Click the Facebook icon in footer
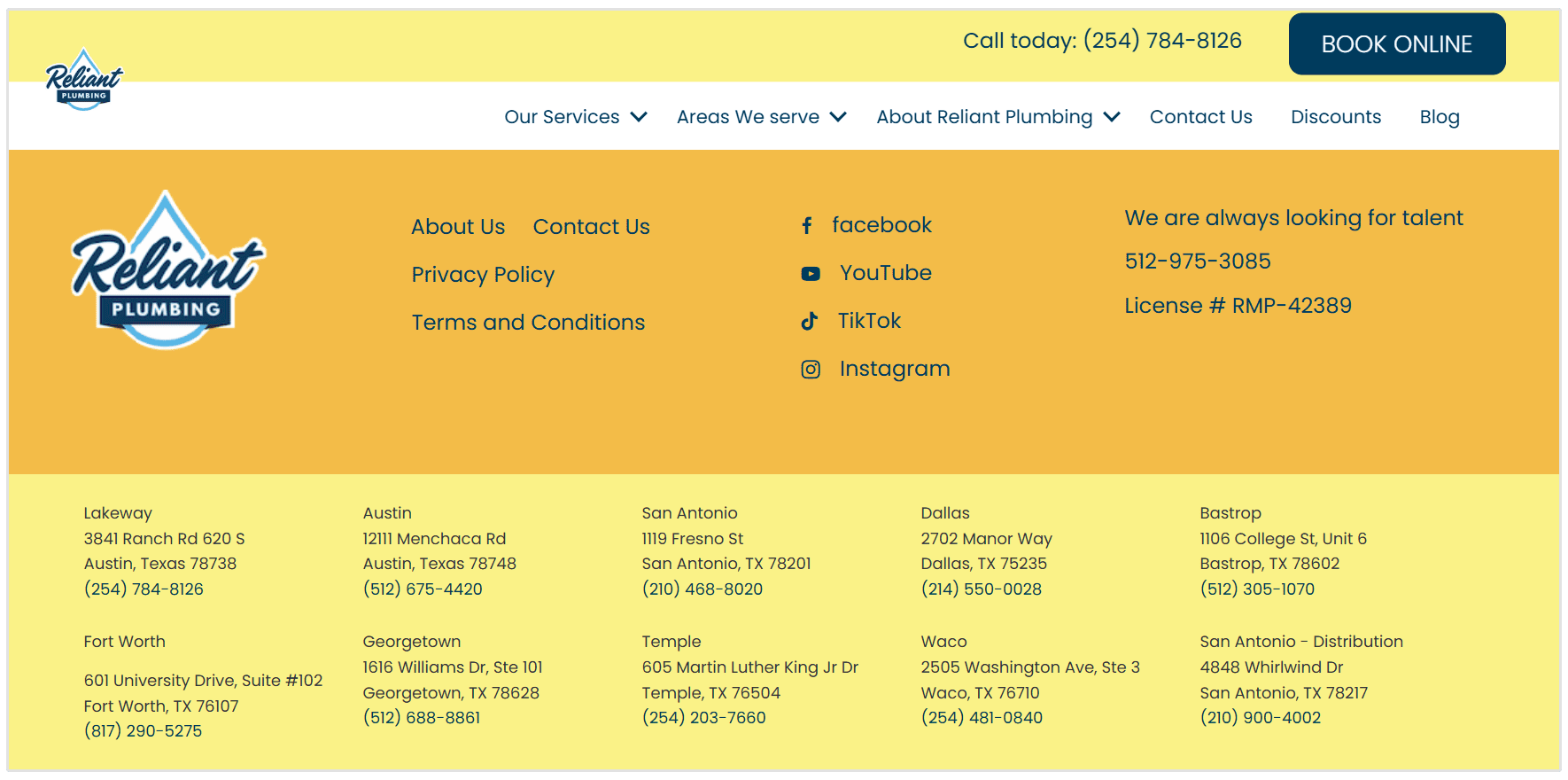This screenshot has height=780, width=1568. [806, 226]
